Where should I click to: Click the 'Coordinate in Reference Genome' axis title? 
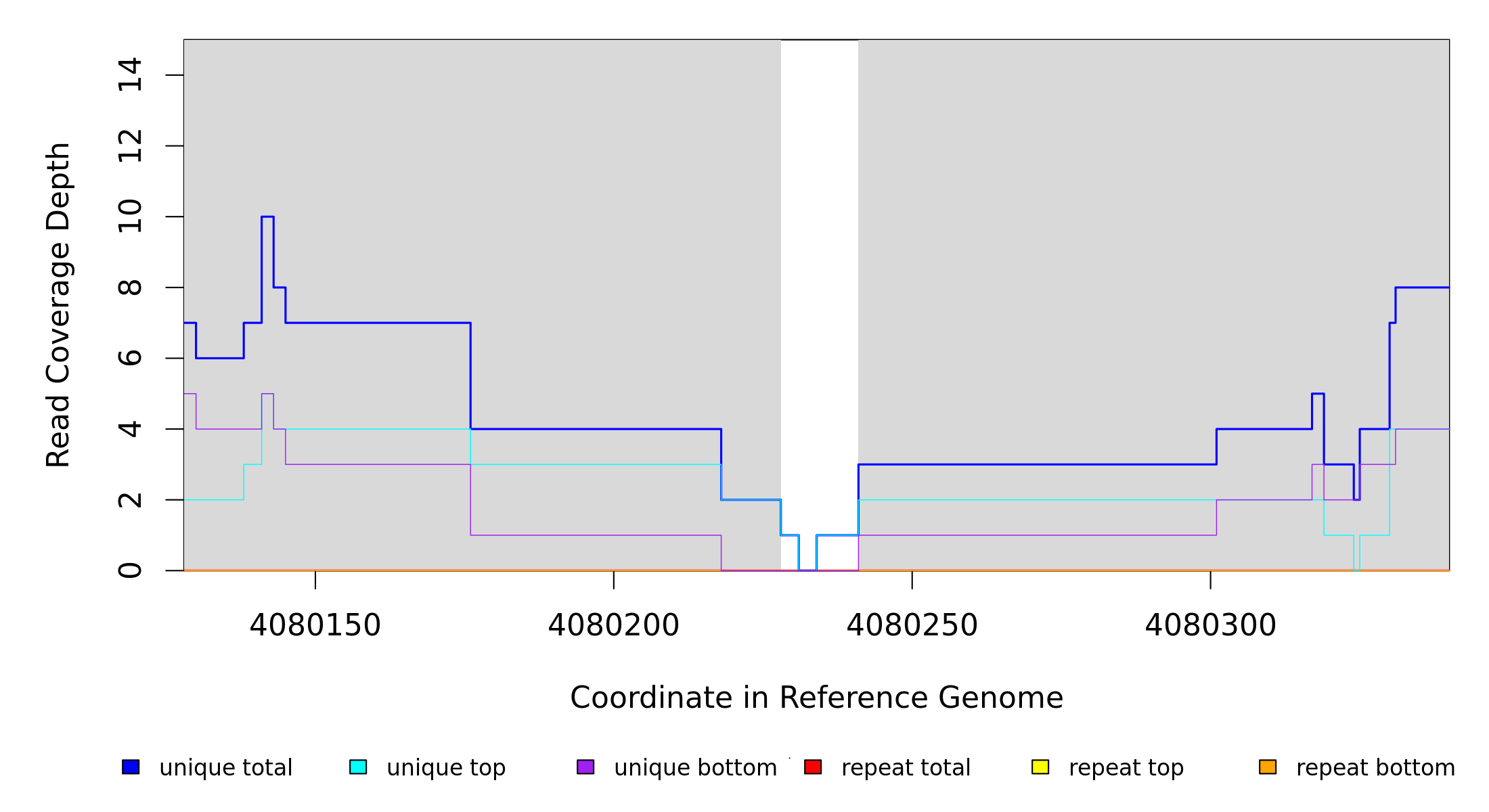point(816,698)
